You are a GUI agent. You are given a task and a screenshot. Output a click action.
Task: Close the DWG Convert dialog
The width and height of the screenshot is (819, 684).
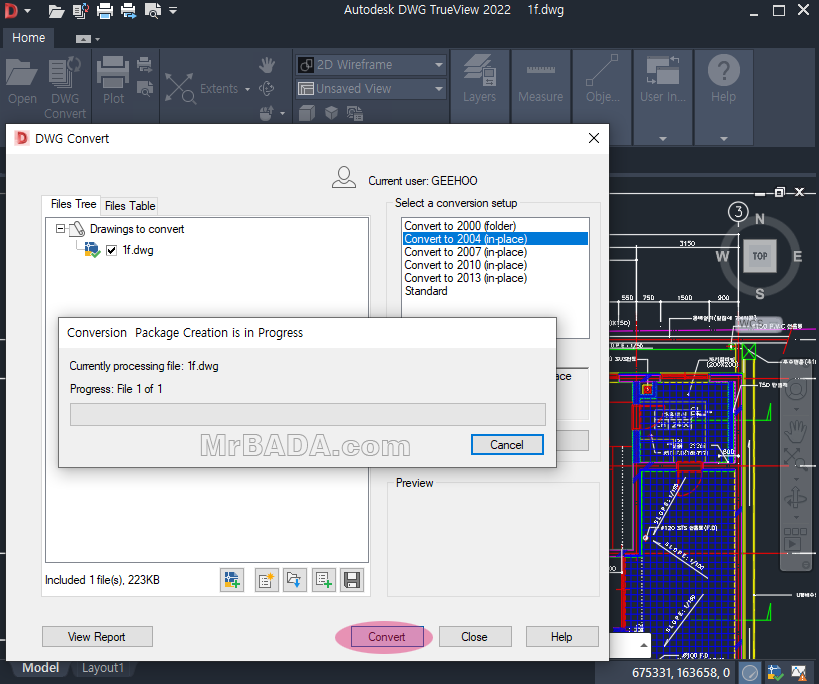click(593, 138)
